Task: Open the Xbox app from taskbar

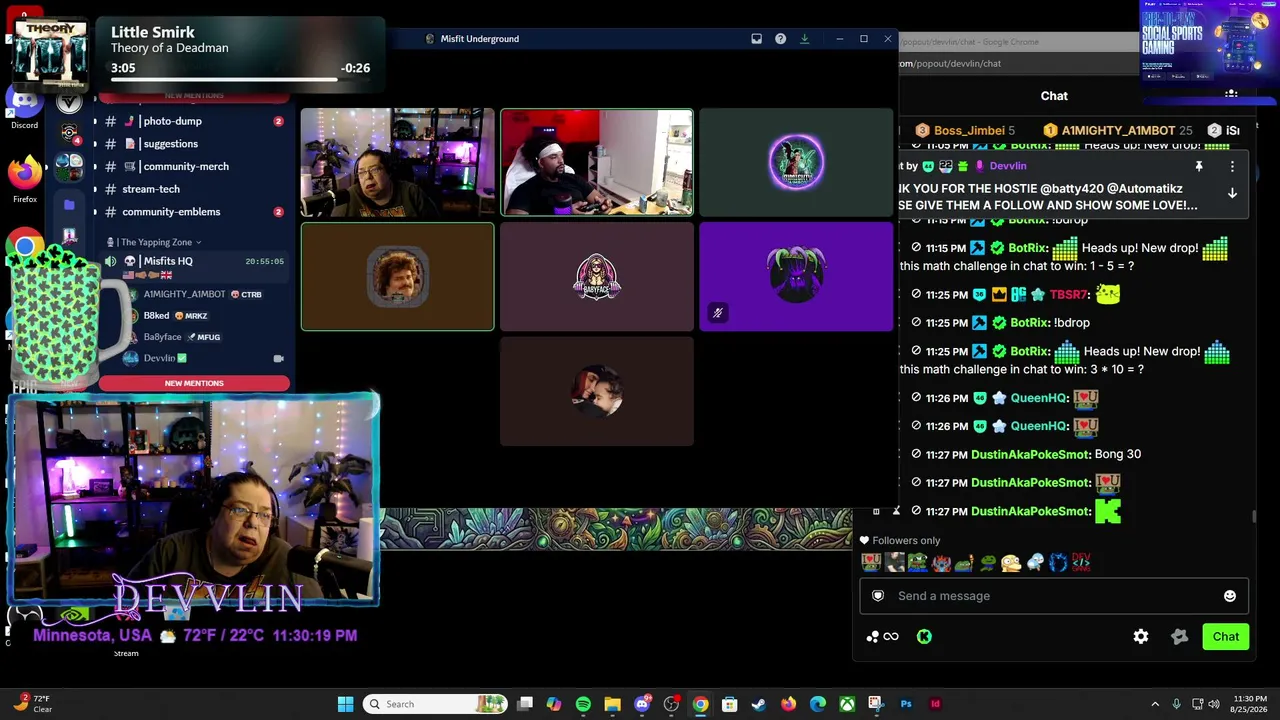Action: tap(847, 704)
